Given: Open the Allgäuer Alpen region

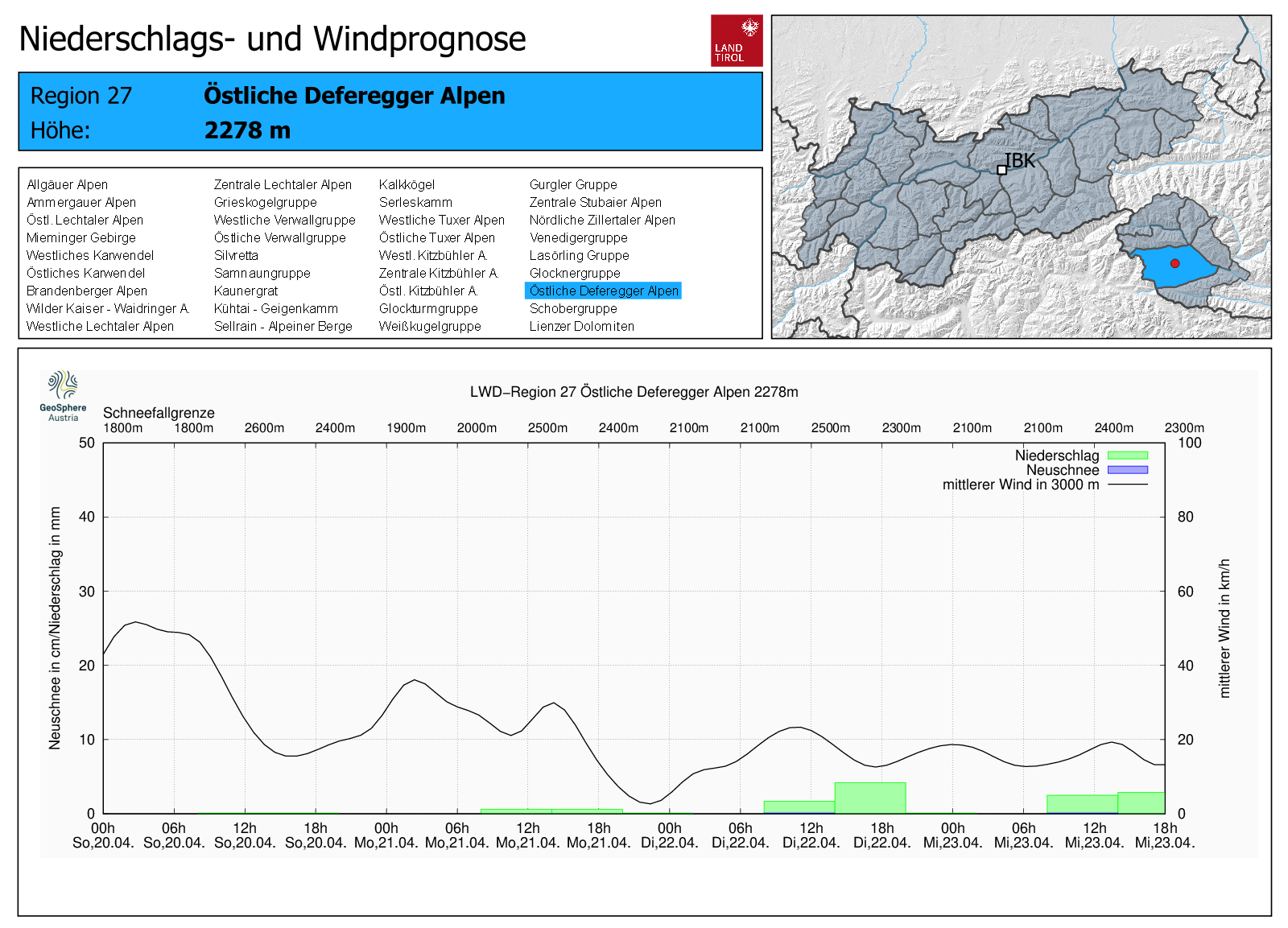Looking at the screenshot, I should (67, 184).
